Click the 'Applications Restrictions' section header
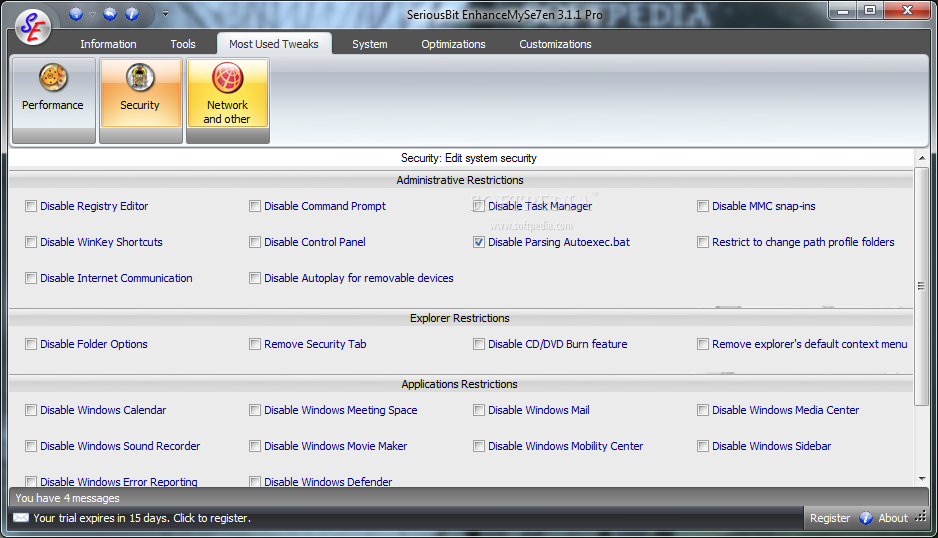938x538 pixels. tap(460, 384)
